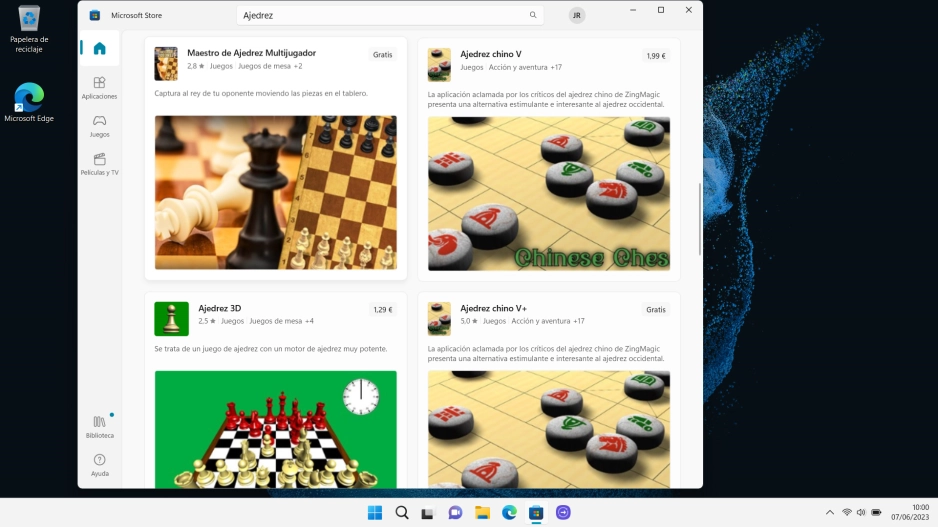938x527 pixels.
Task: Open the Biblioteca library
Action: tap(99, 427)
